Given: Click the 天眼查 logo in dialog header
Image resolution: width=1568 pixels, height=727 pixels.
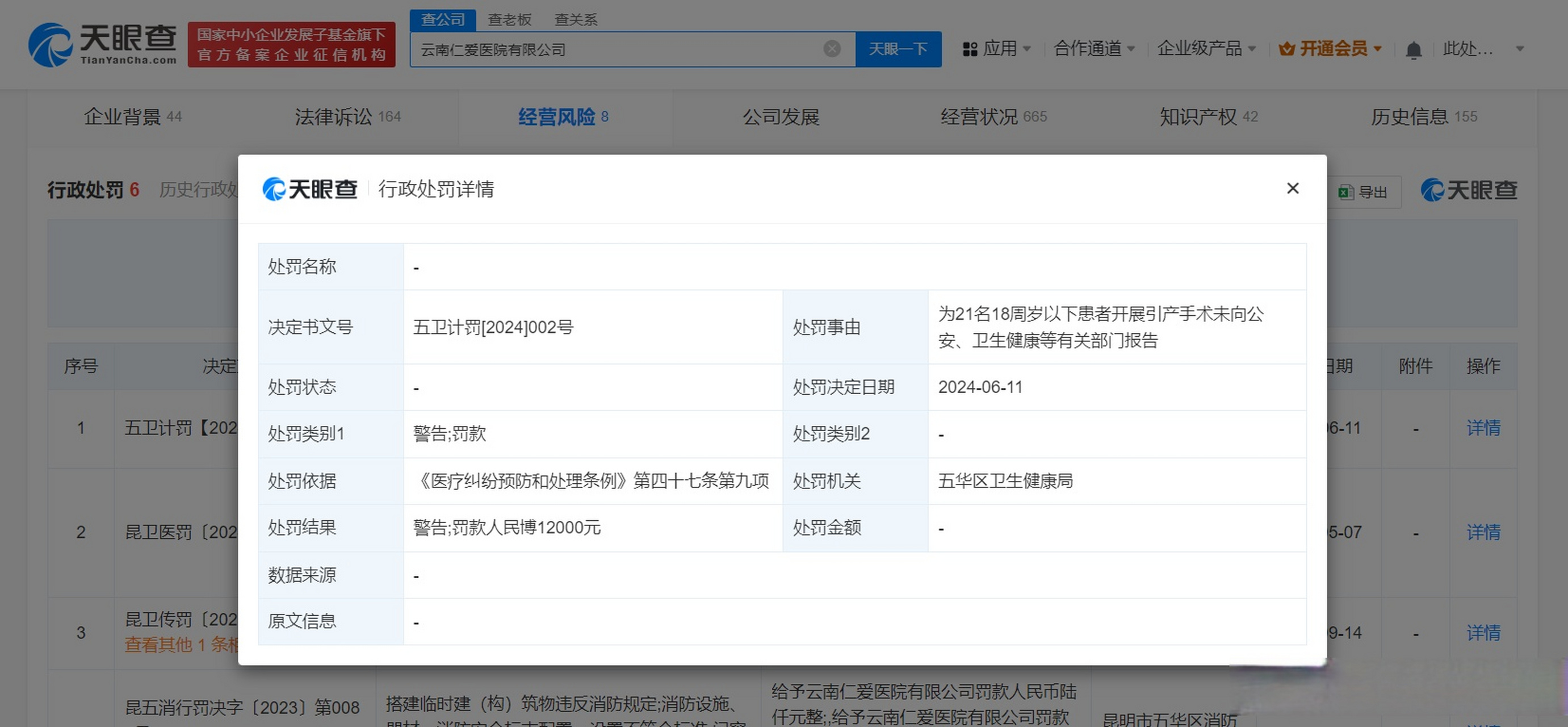Looking at the screenshot, I should click(310, 189).
